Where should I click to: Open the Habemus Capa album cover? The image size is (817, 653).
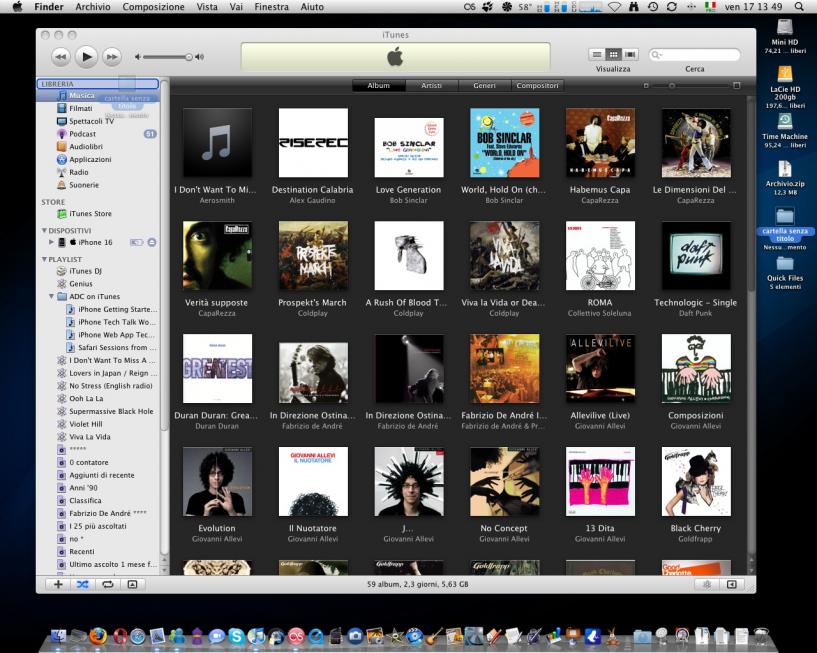coord(600,143)
